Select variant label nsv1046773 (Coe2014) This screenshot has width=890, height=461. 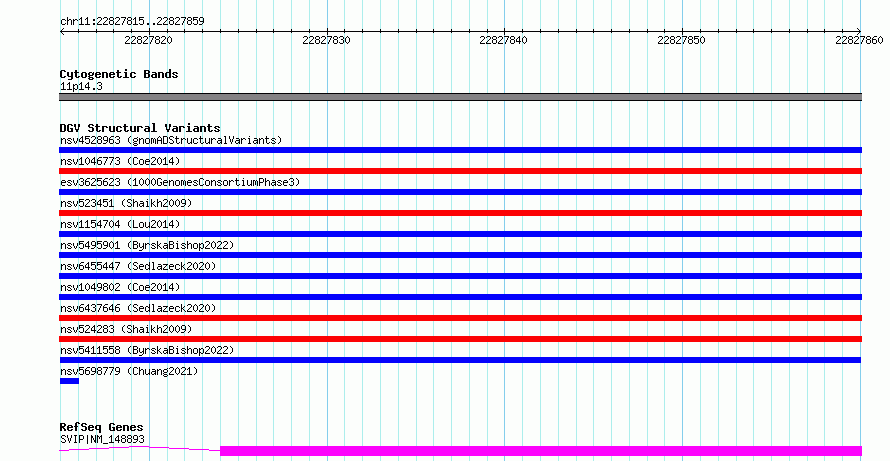click(120, 161)
